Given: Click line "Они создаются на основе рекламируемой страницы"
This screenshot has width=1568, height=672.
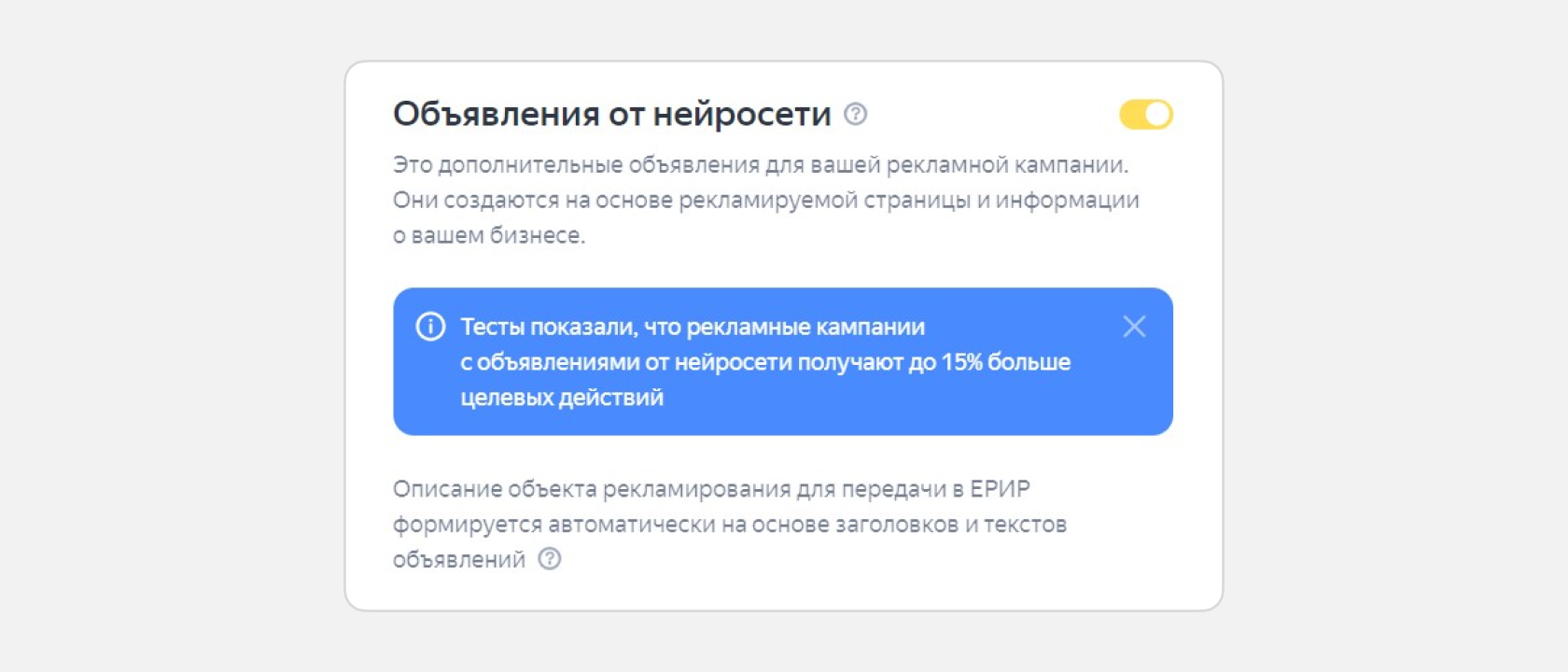Looking at the screenshot, I should (765, 201).
